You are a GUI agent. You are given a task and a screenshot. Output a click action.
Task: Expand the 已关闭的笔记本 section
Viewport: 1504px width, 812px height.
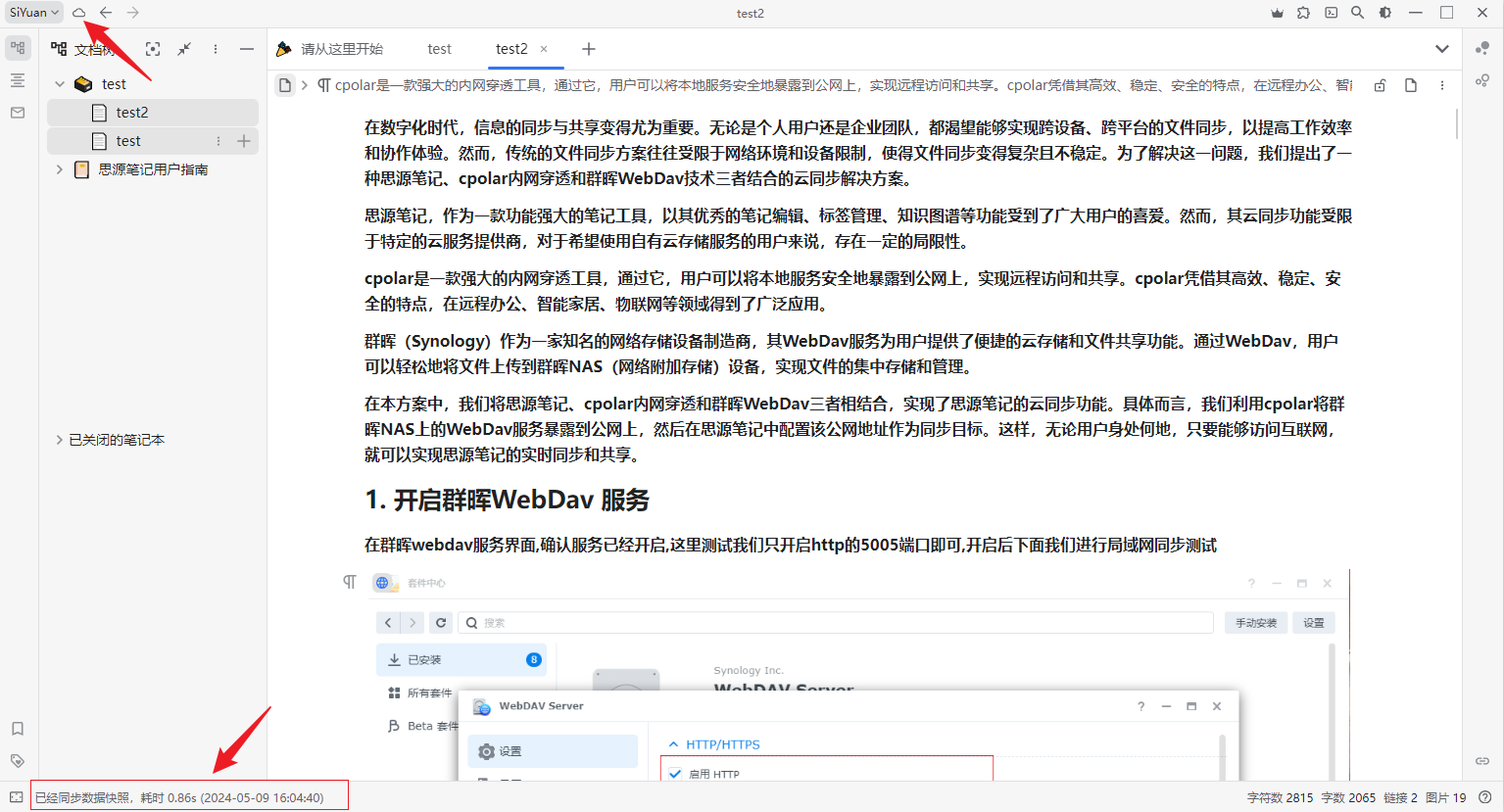[x=60, y=440]
